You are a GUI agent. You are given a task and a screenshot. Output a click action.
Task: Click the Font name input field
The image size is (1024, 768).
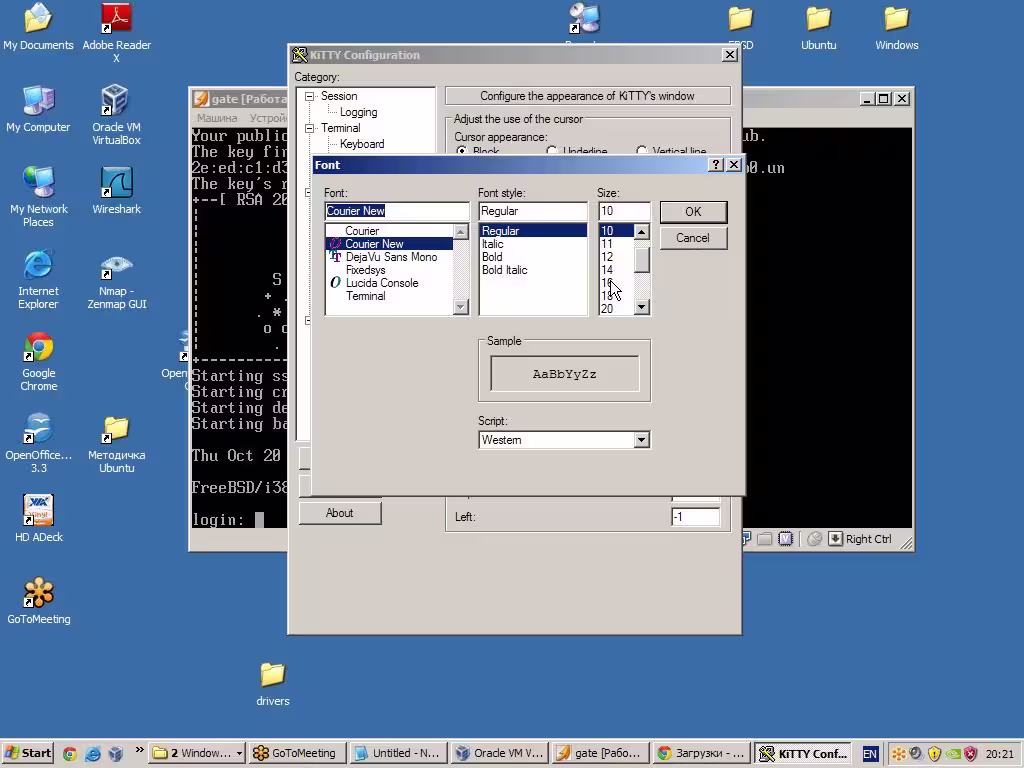click(397, 211)
